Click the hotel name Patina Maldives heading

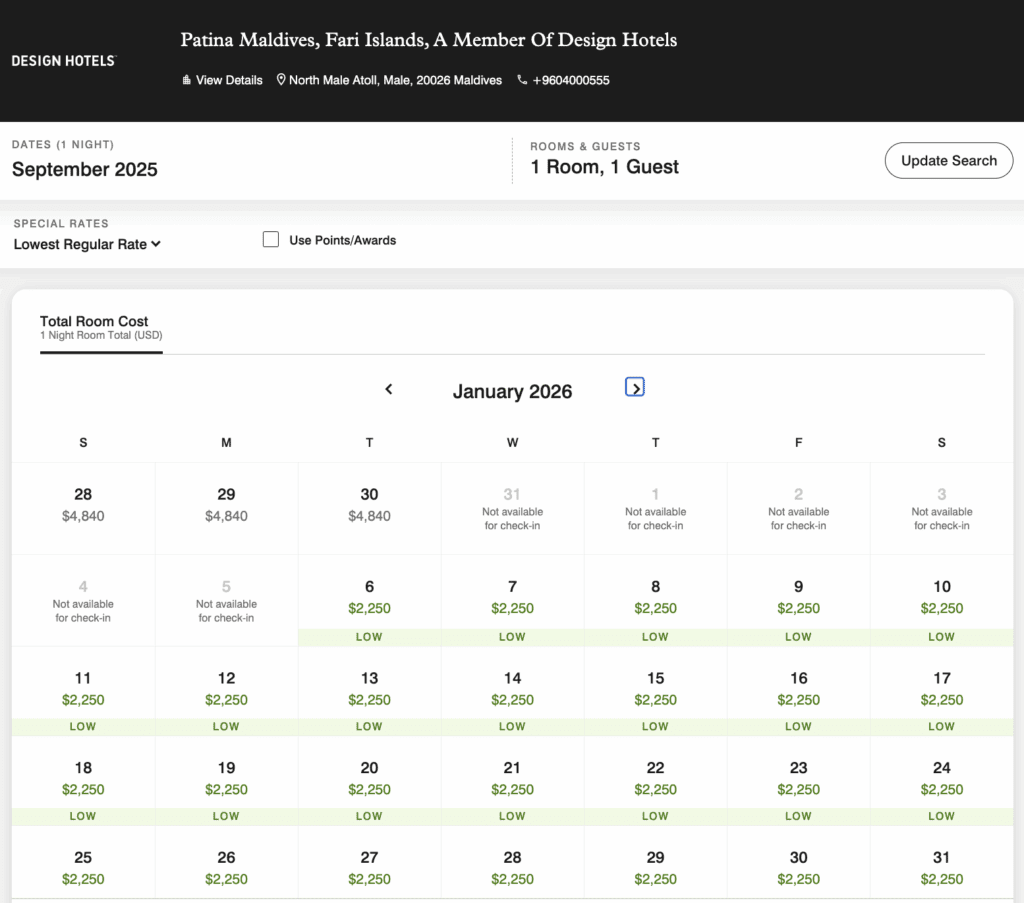pyautogui.click(x=428, y=40)
